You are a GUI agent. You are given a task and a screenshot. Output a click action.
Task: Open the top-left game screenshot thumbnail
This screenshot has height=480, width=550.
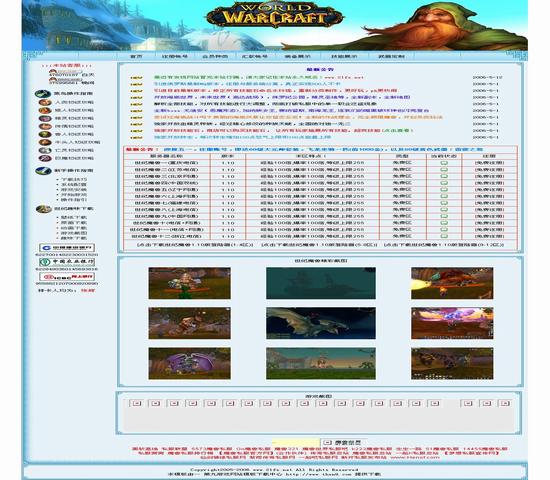189,283
